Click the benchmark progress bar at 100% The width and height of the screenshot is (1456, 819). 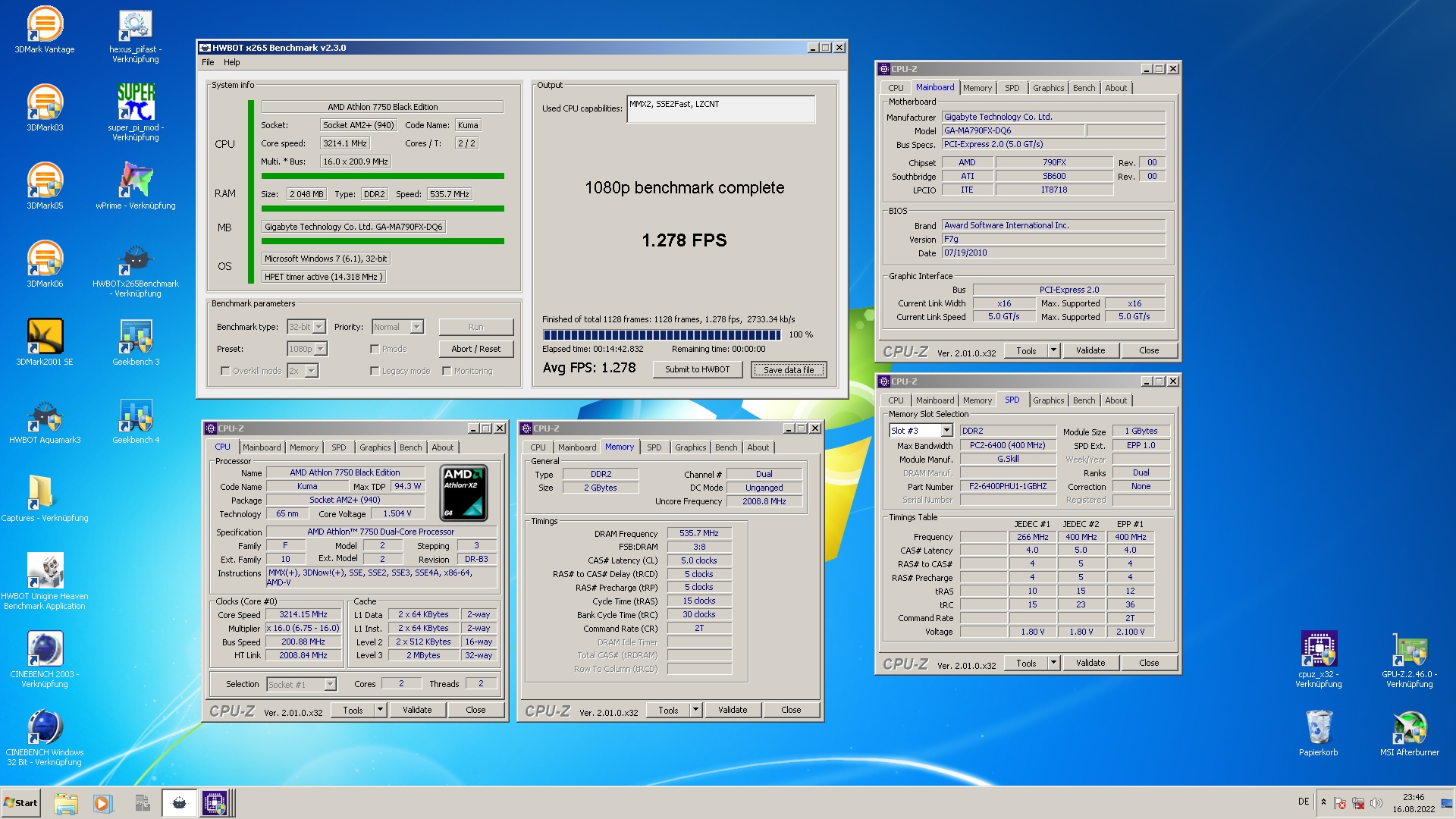coord(661,334)
